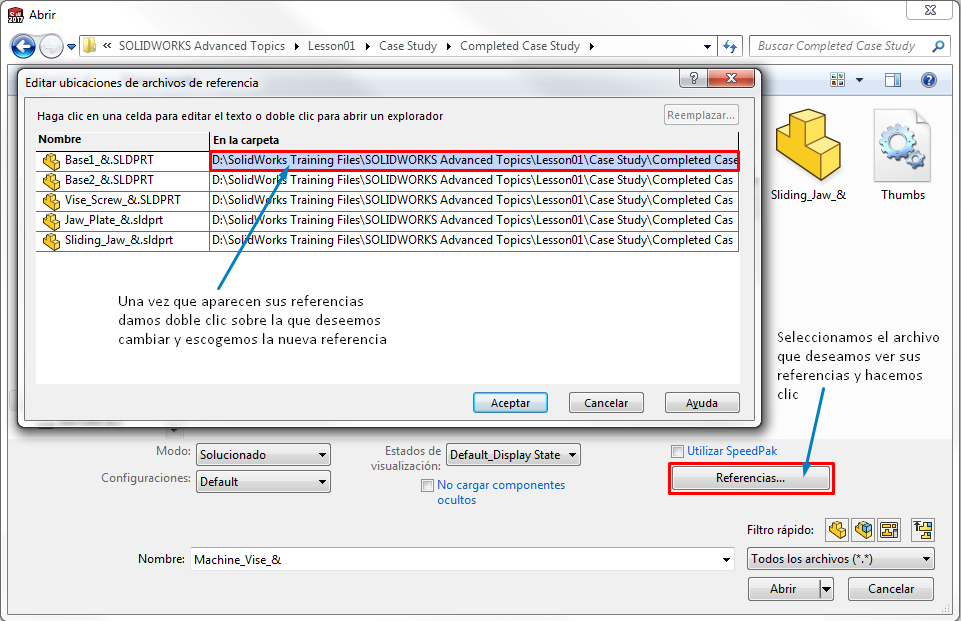961x621 pixels.
Task: Expand Estados de visualización dropdown
Action: pyautogui.click(x=513, y=455)
